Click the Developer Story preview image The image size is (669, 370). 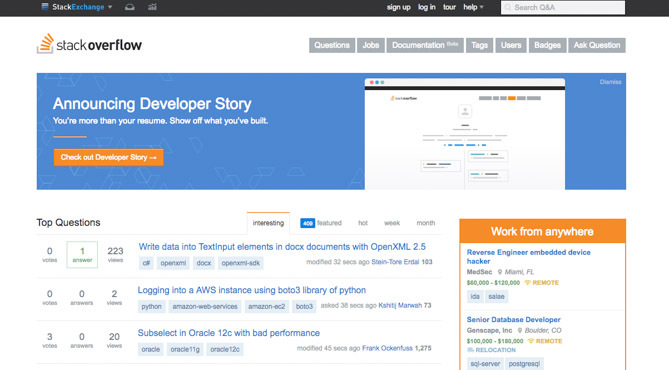click(x=465, y=134)
